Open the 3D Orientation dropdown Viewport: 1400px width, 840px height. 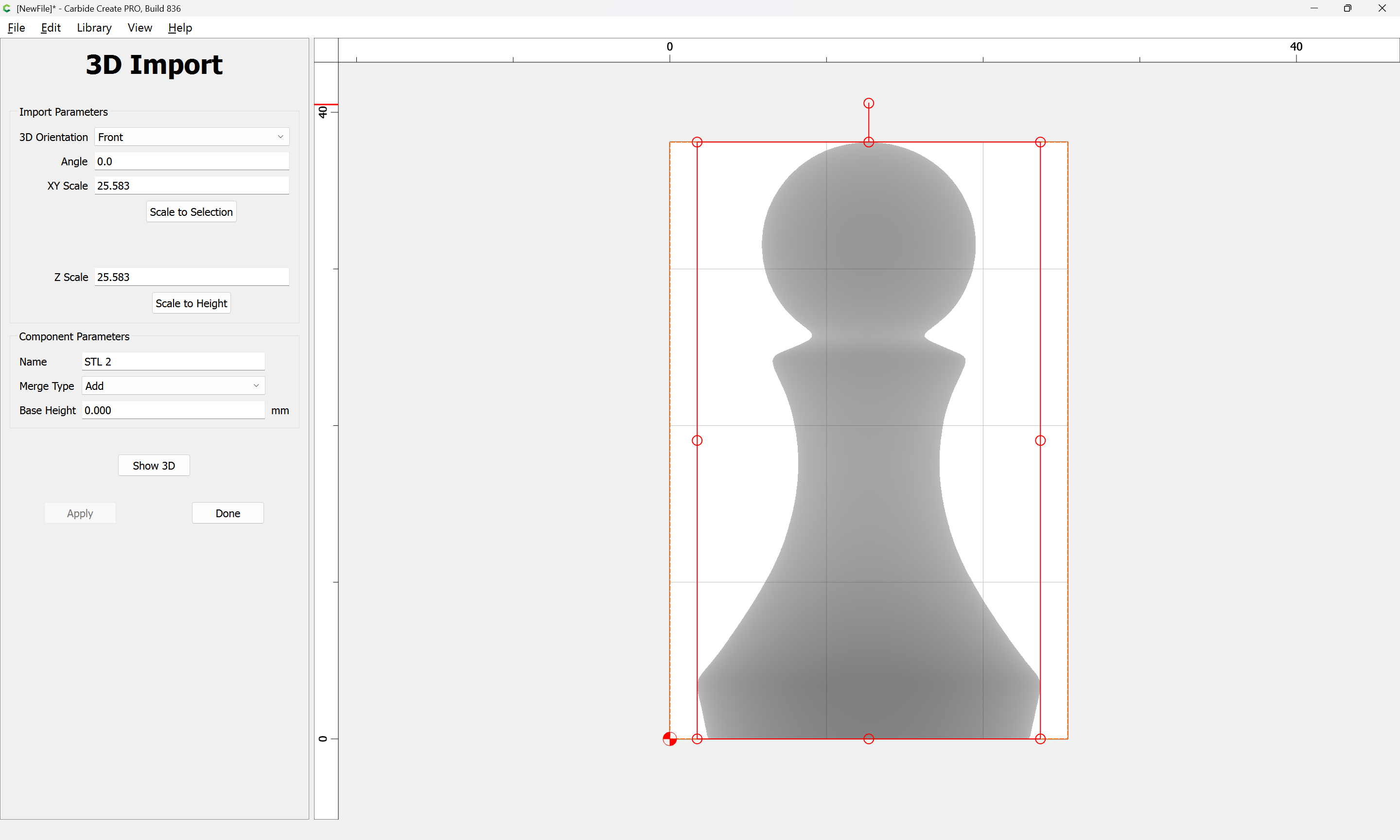(191, 137)
